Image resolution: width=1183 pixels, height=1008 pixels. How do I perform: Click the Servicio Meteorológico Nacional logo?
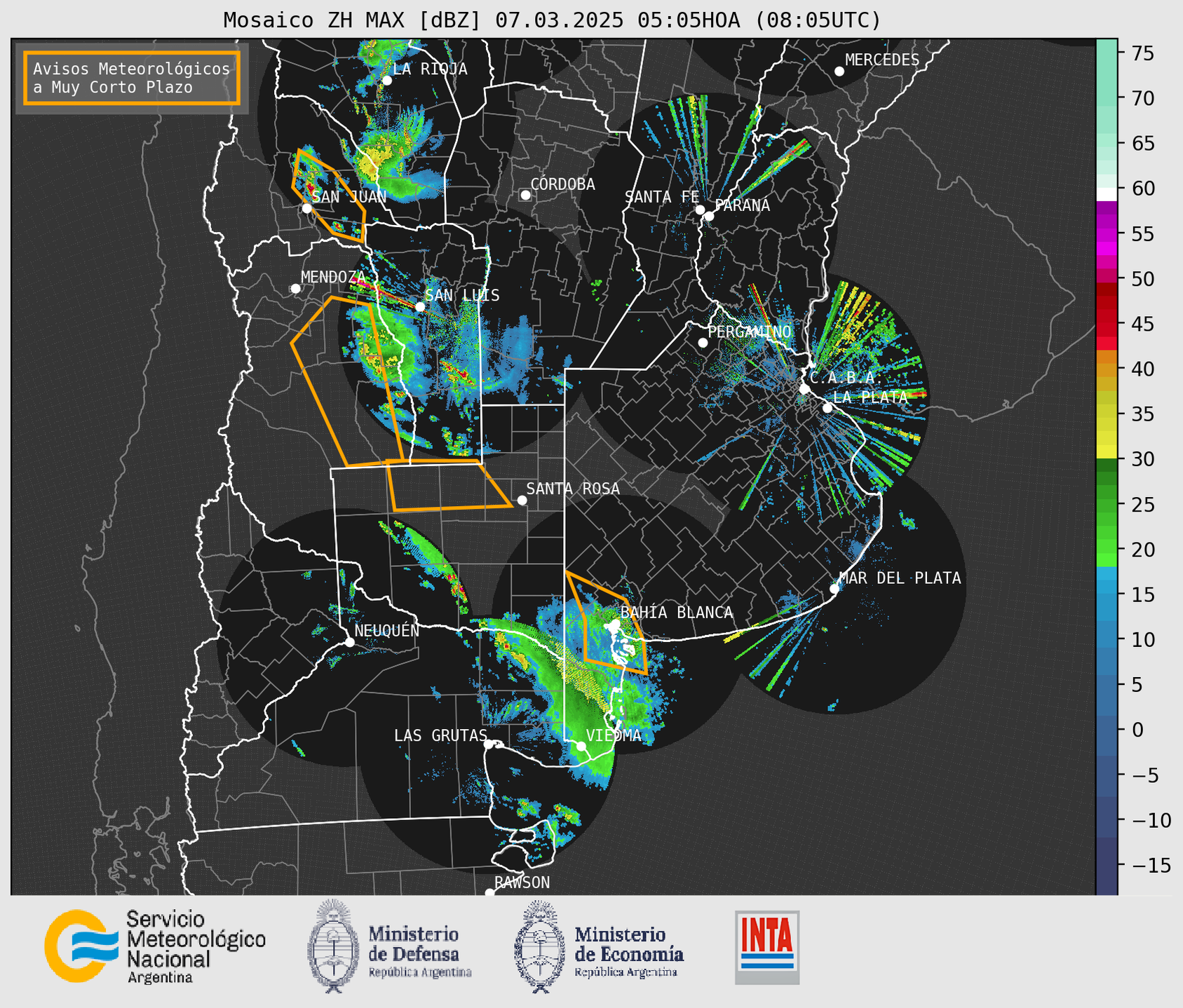click(155, 947)
